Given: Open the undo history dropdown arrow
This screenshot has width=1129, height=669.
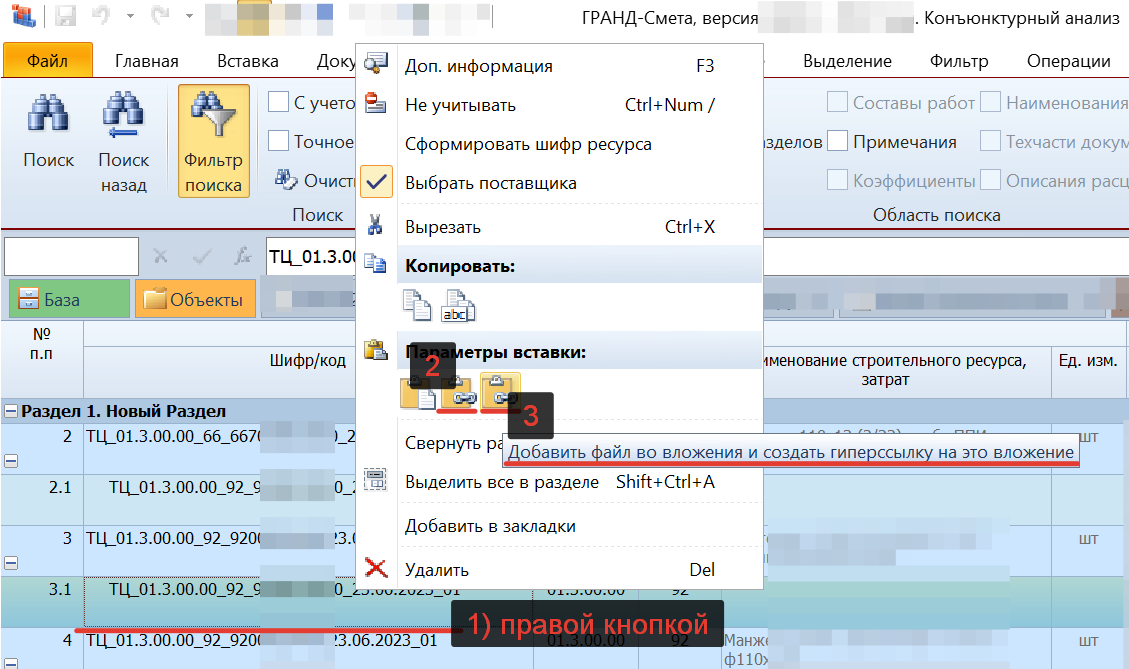Looking at the screenshot, I should pyautogui.click(x=130, y=16).
